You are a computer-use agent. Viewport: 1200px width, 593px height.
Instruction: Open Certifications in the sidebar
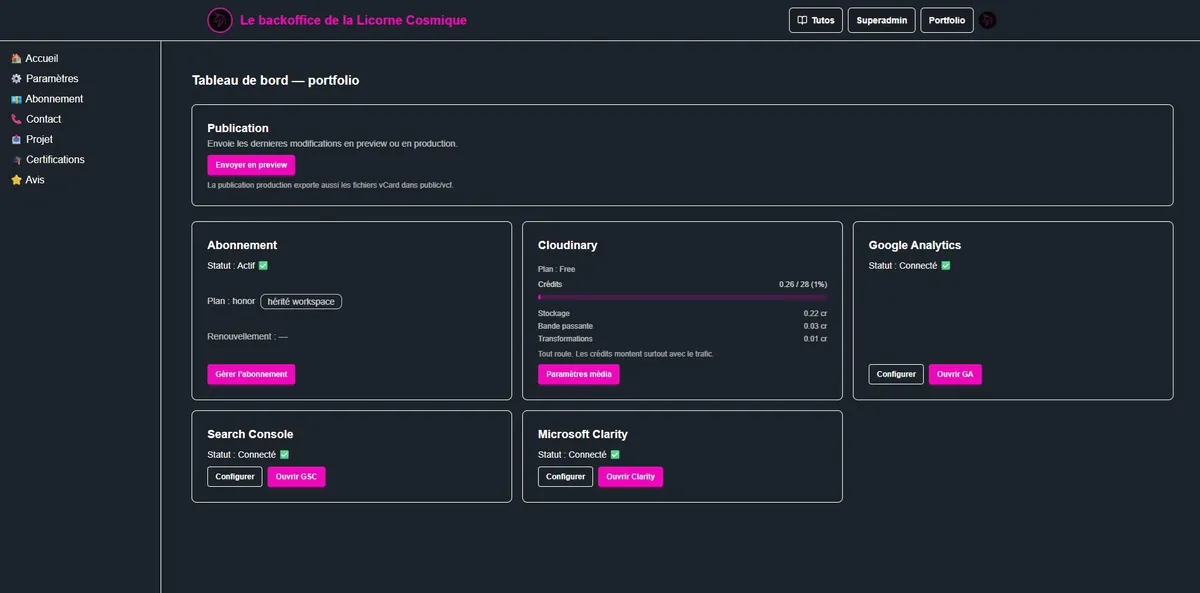[55, 160]
